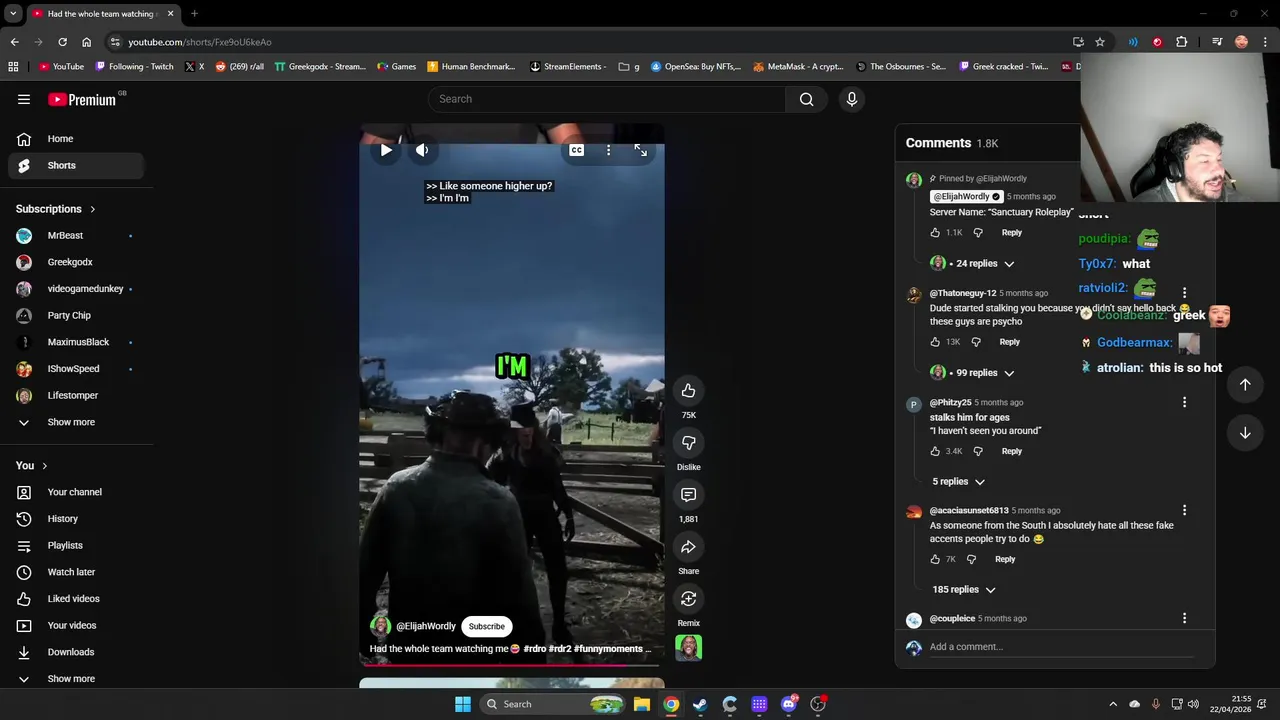Share the Short with arrow icon
1280x720 pixels.
(x=688, y=546)
